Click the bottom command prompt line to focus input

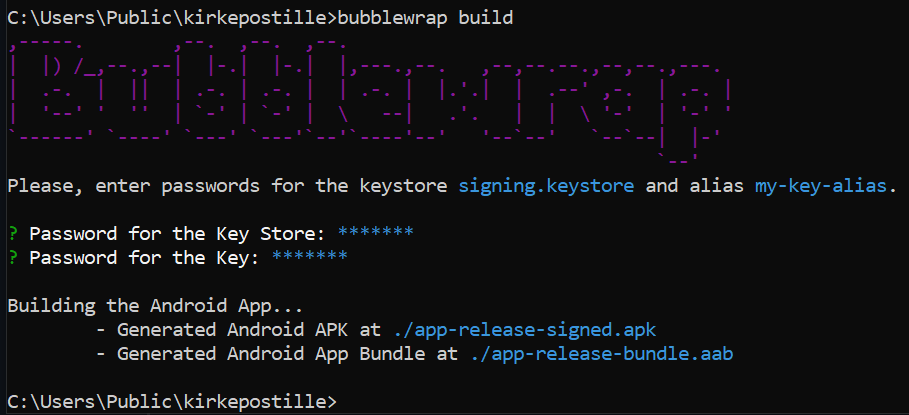(172, 401)
